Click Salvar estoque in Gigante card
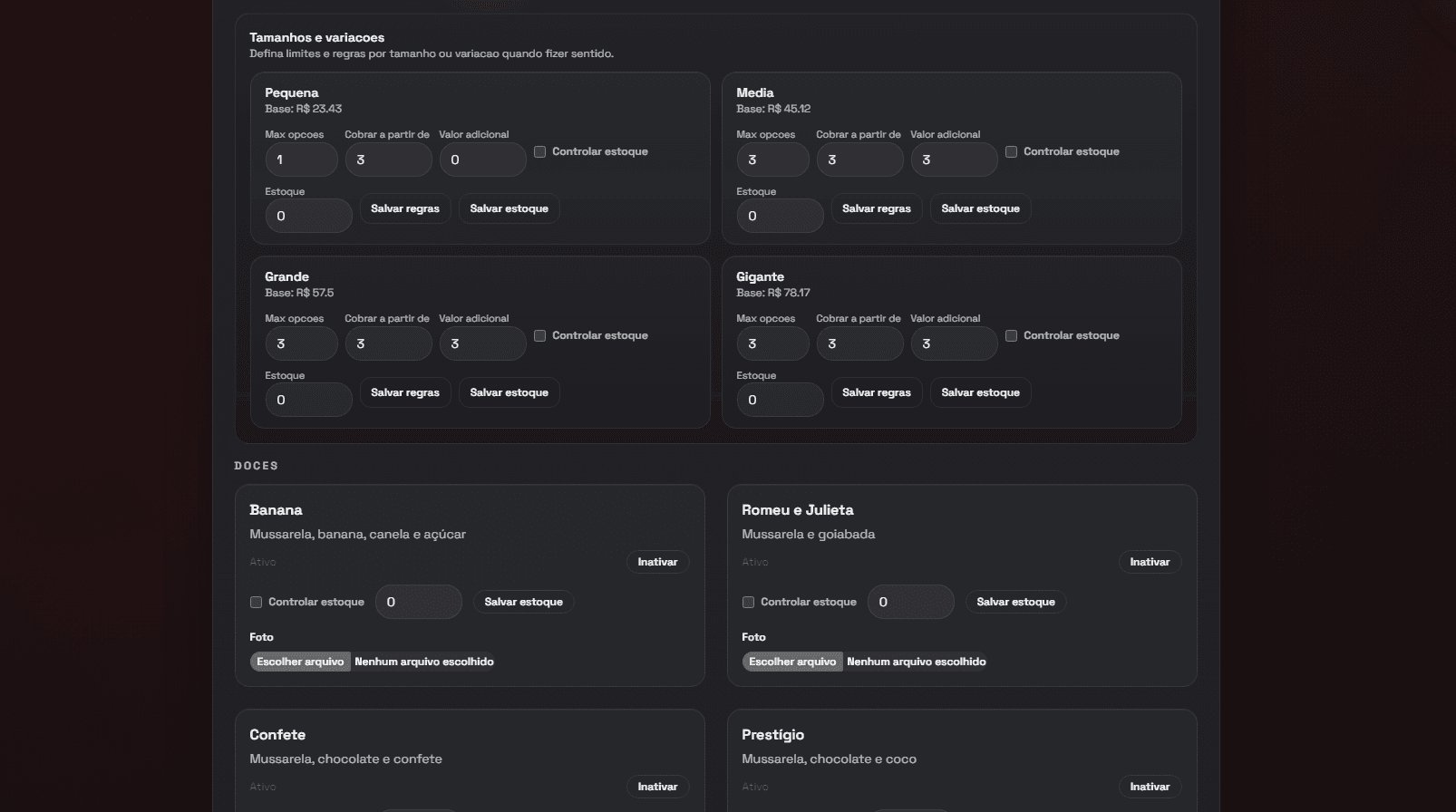 [x=980, y=393]
